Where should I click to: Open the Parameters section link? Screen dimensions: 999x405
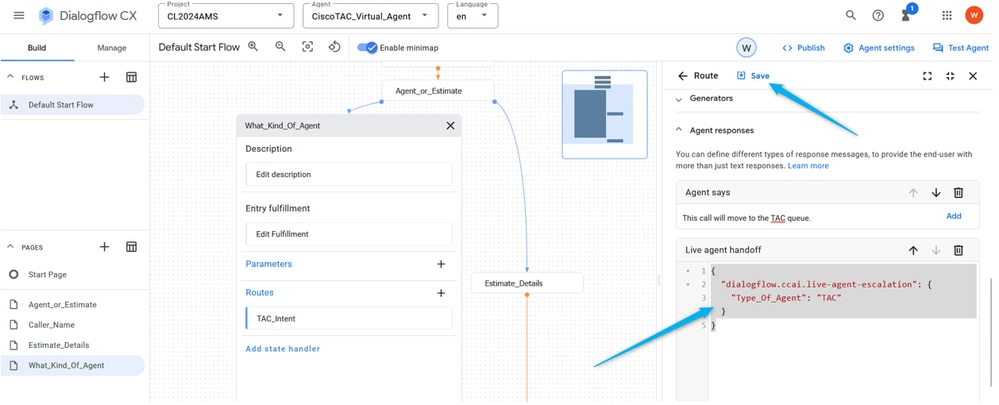pyautogui.click(x=269, y=264)
